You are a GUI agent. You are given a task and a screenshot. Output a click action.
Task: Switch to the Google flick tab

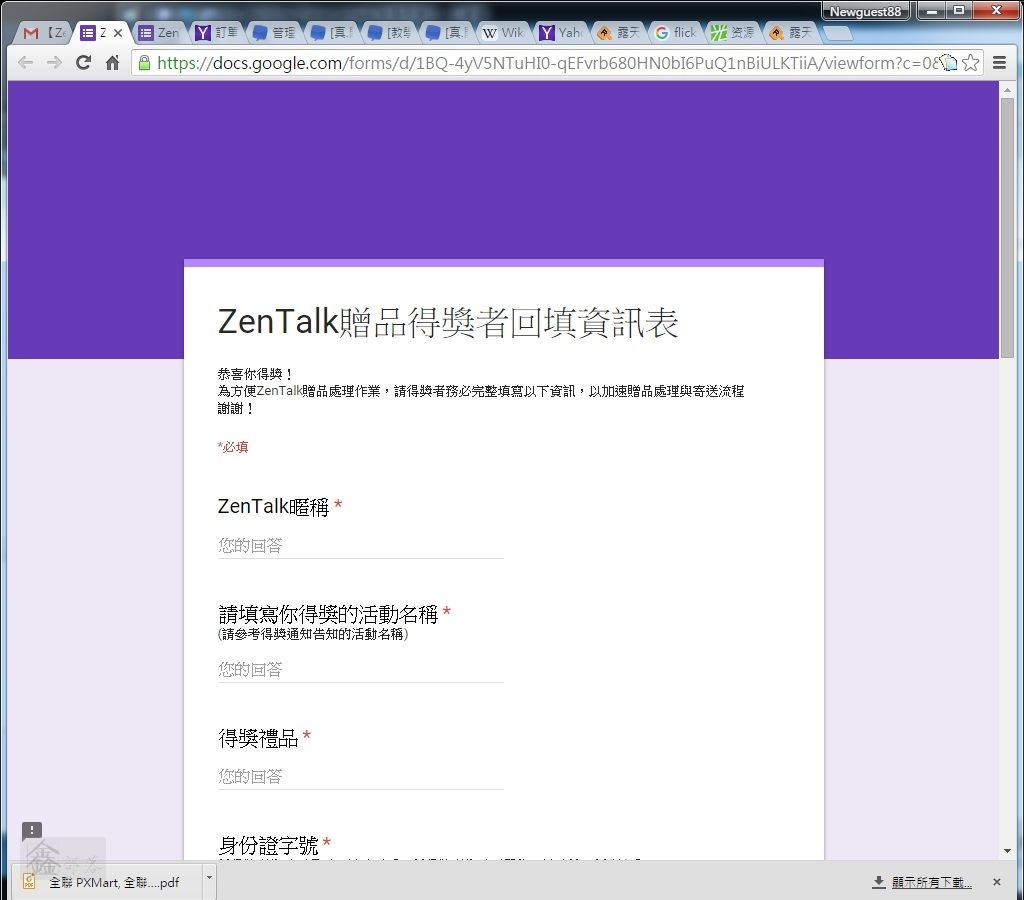tap(677, 33)
